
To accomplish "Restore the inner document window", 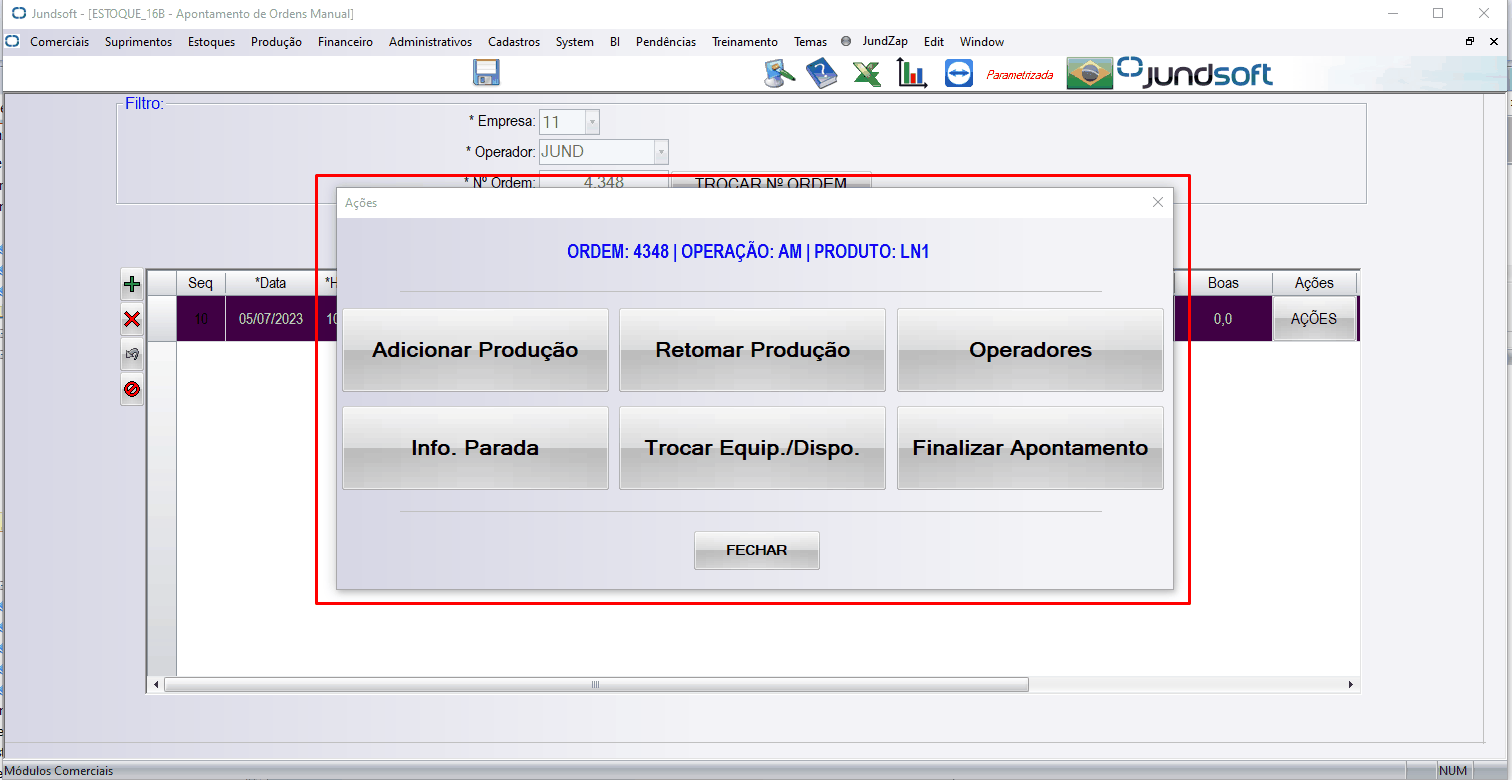I will click(x=1470, y=42).
